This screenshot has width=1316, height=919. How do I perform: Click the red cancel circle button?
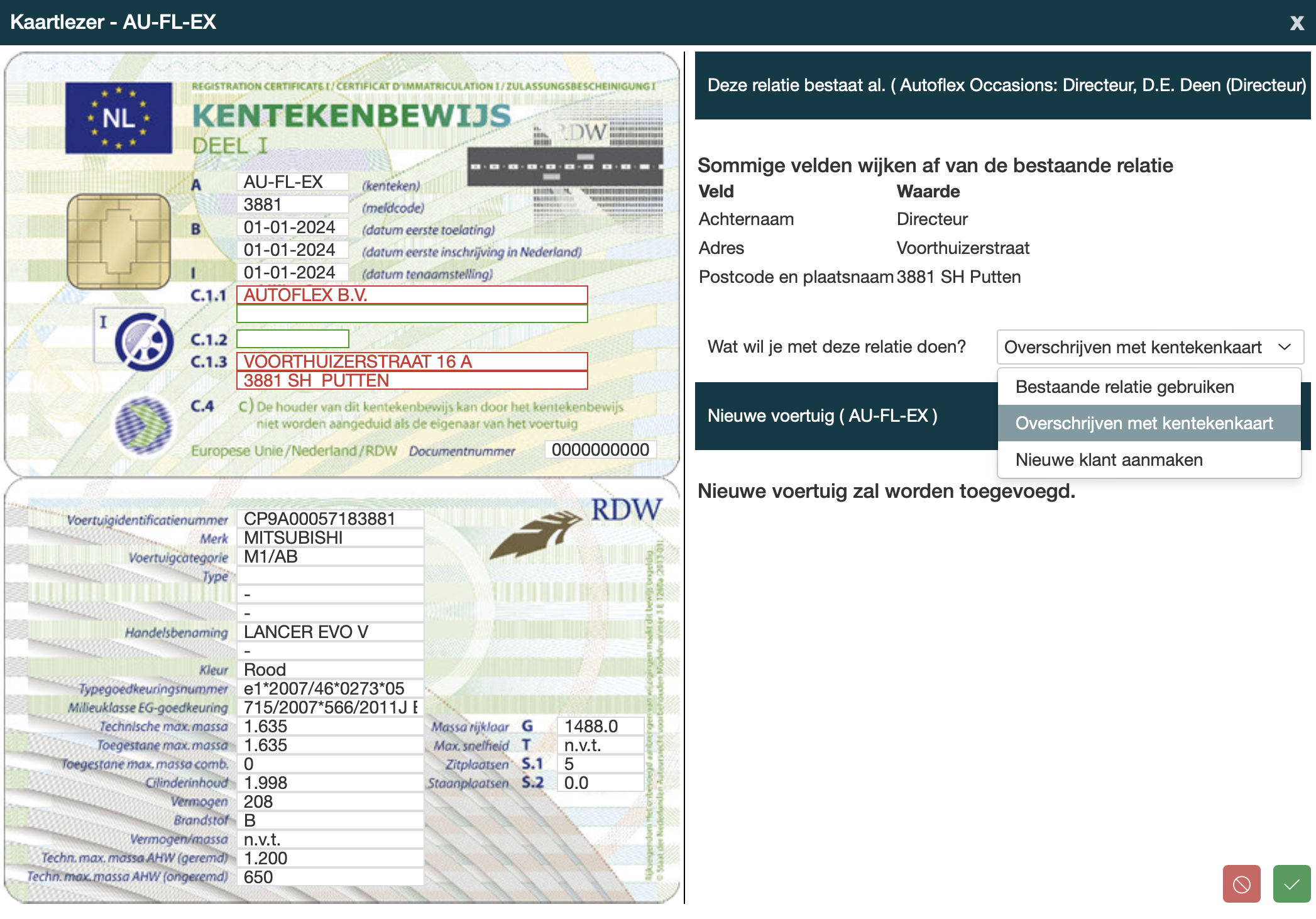[x=1241, y=884]
